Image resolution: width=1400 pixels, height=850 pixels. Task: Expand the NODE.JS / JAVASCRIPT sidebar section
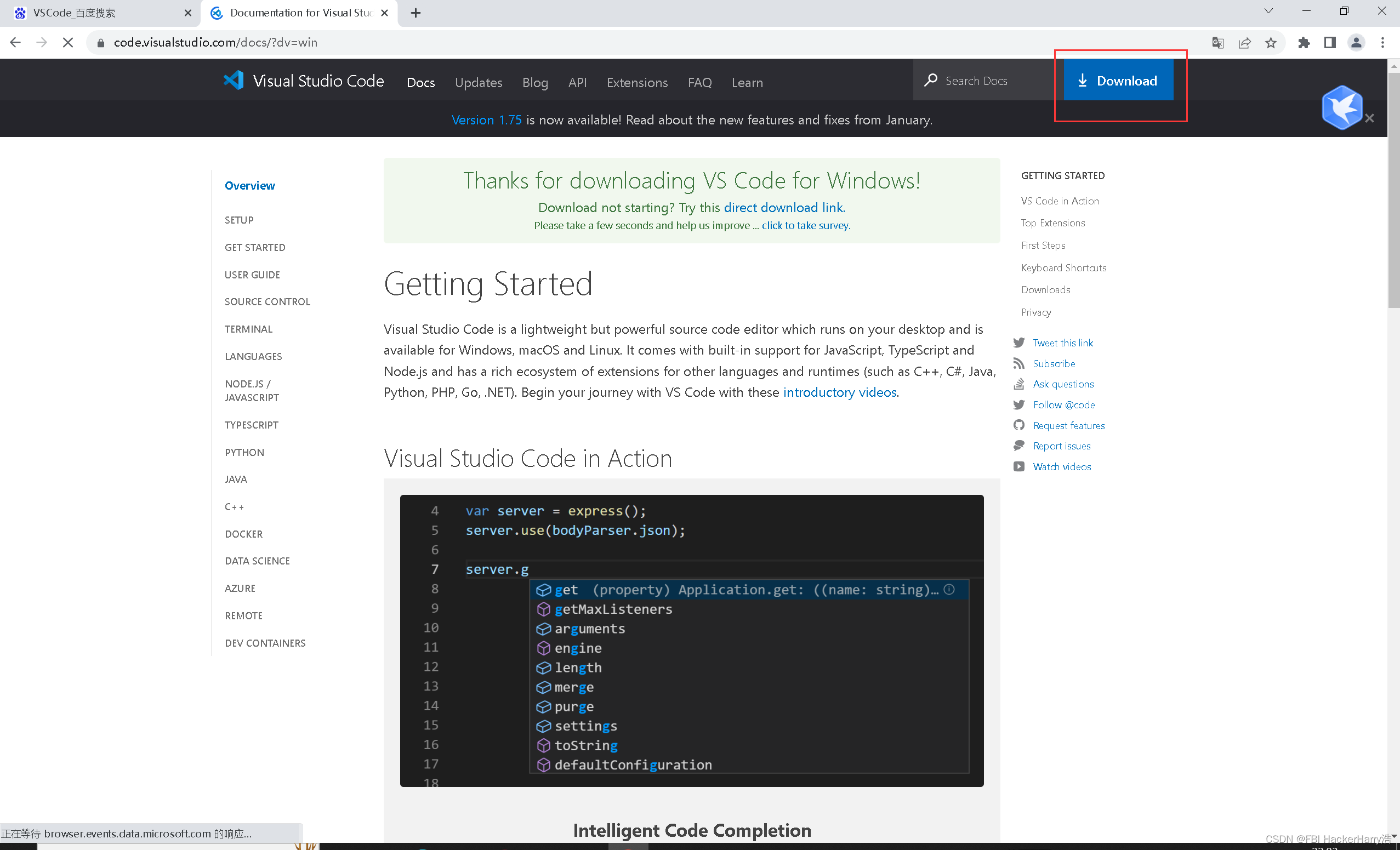click(252, 391)
